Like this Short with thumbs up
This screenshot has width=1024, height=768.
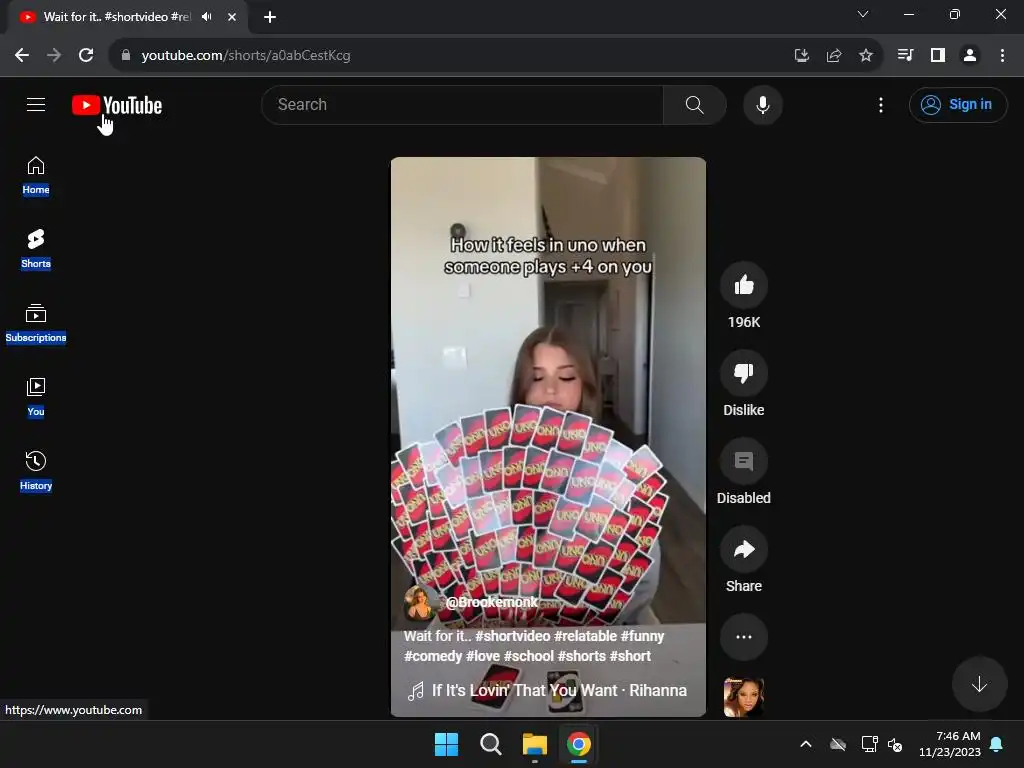[744, 285]
